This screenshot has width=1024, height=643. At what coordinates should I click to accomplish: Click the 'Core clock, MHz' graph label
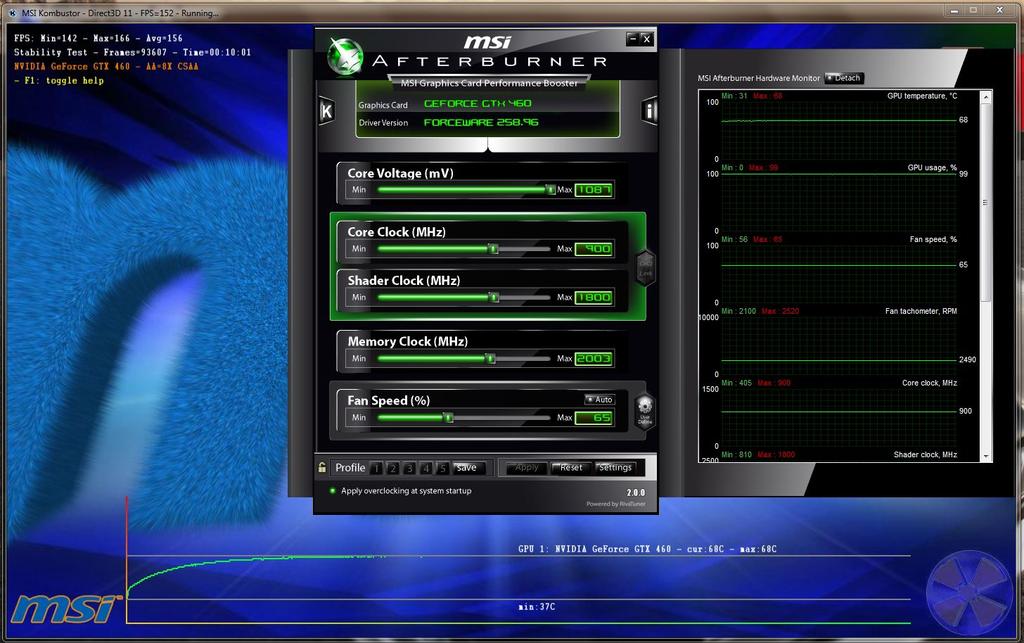929,383
